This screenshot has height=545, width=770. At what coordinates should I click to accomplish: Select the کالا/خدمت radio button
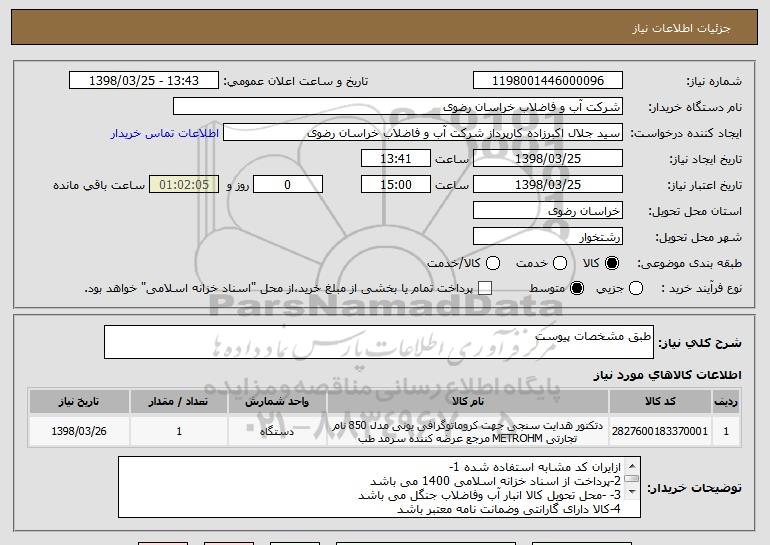[493, 263]
